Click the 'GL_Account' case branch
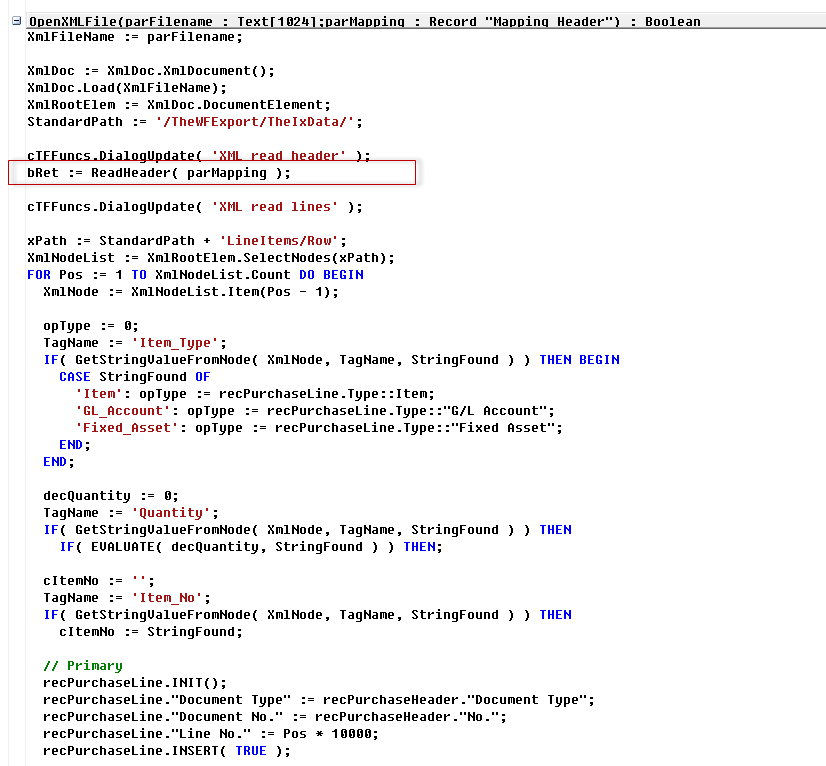 pos(120,411)
